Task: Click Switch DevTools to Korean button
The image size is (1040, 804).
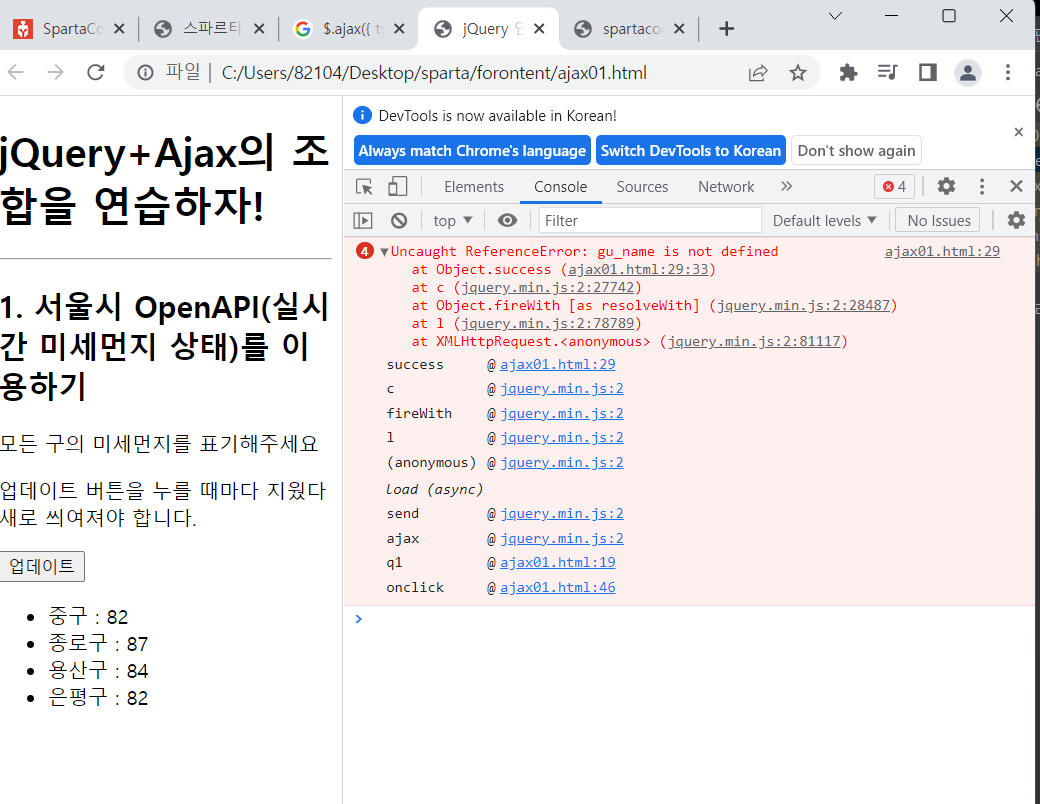Action: 690,151
